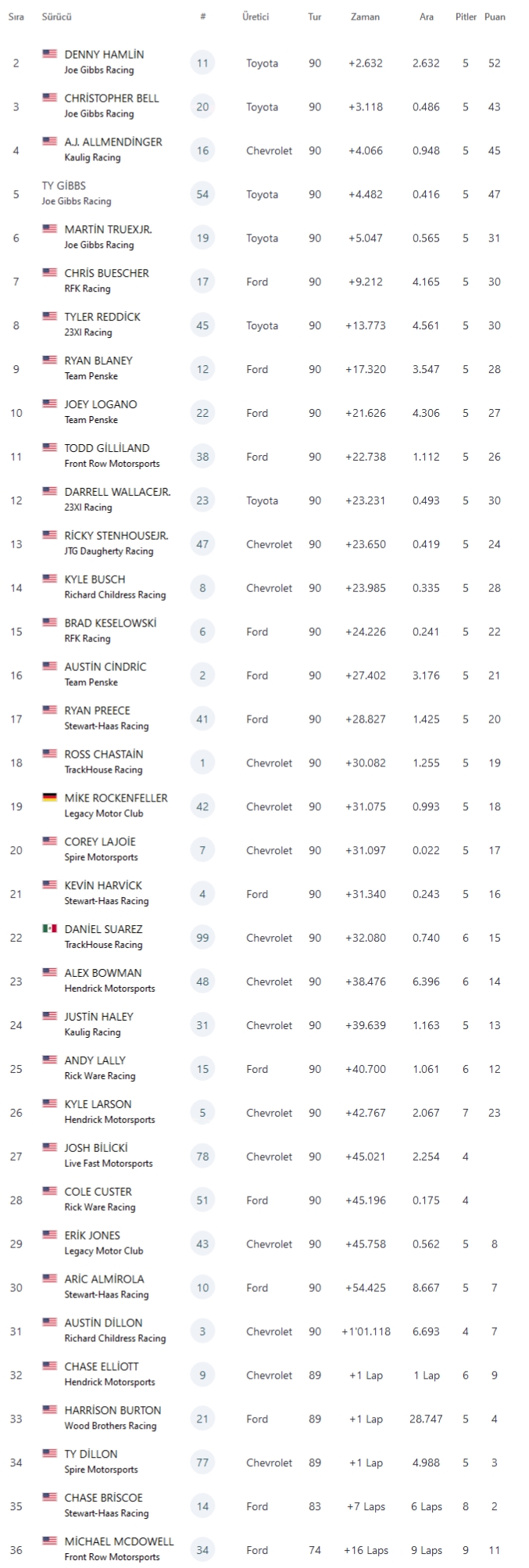529x1568 pixels.
Task: Click the US flag next to Denny Hamlin
Action: pos(50,54)
